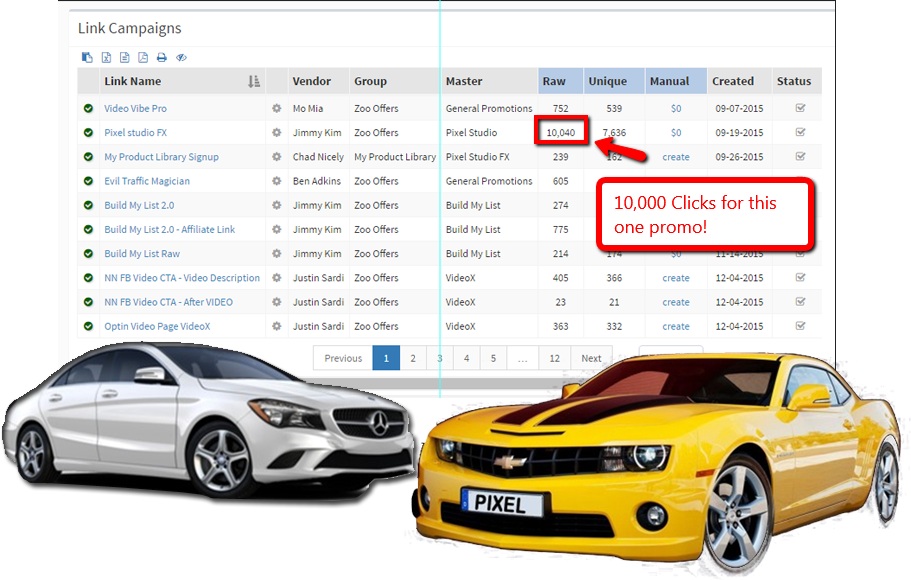Open gear settings for Video Vibe Pro
911x580 pixels.
277,108
